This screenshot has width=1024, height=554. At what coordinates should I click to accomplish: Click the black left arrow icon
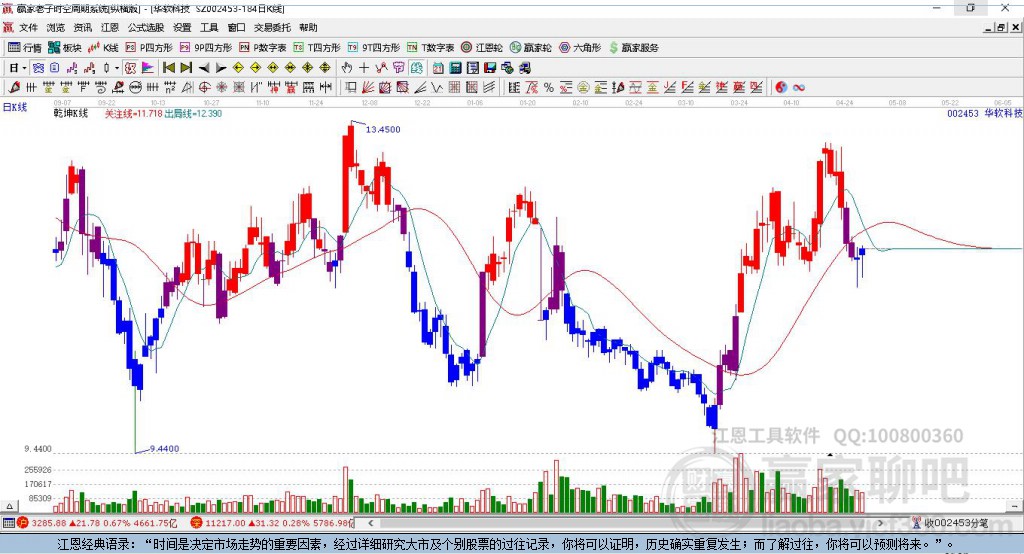(x=204, y=68)
